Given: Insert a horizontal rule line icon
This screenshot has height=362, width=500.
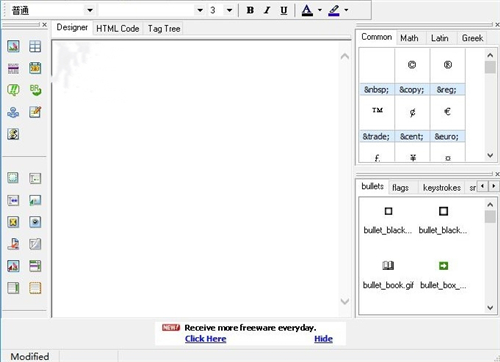Looking at the screenshot, I should pyautogui.click(x=13, y=68).
